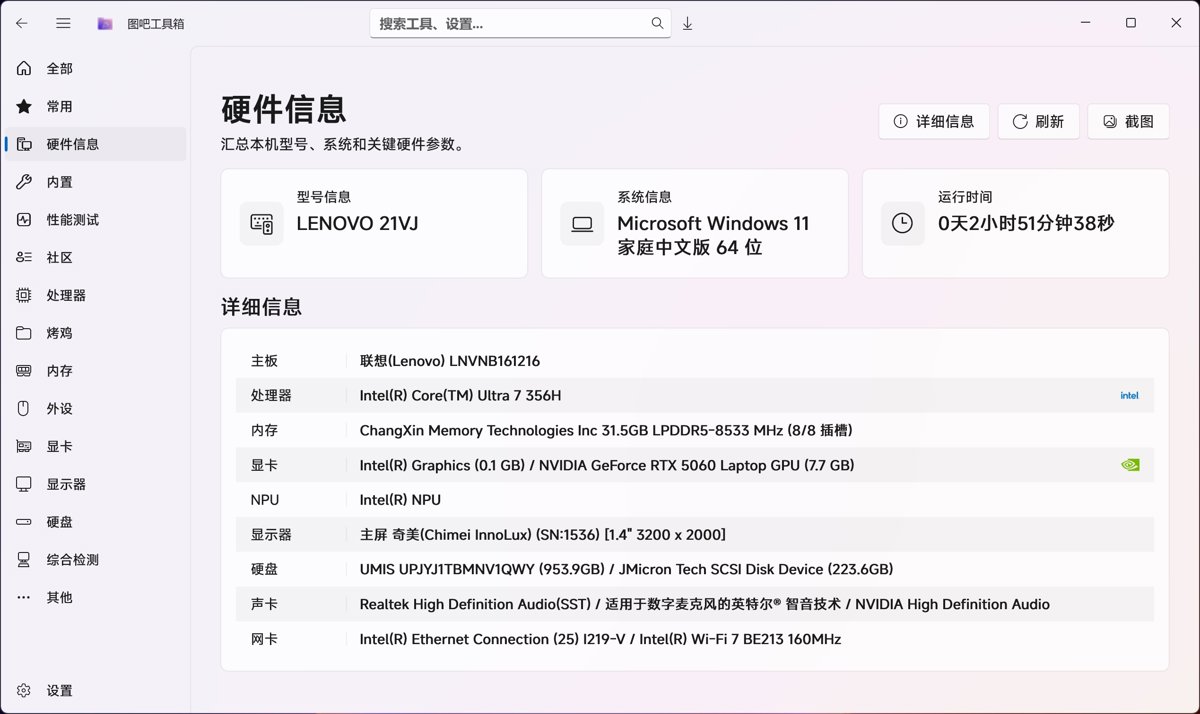
Task: Click the ellipsis icon beside 其他
Action: click(24, 597)
